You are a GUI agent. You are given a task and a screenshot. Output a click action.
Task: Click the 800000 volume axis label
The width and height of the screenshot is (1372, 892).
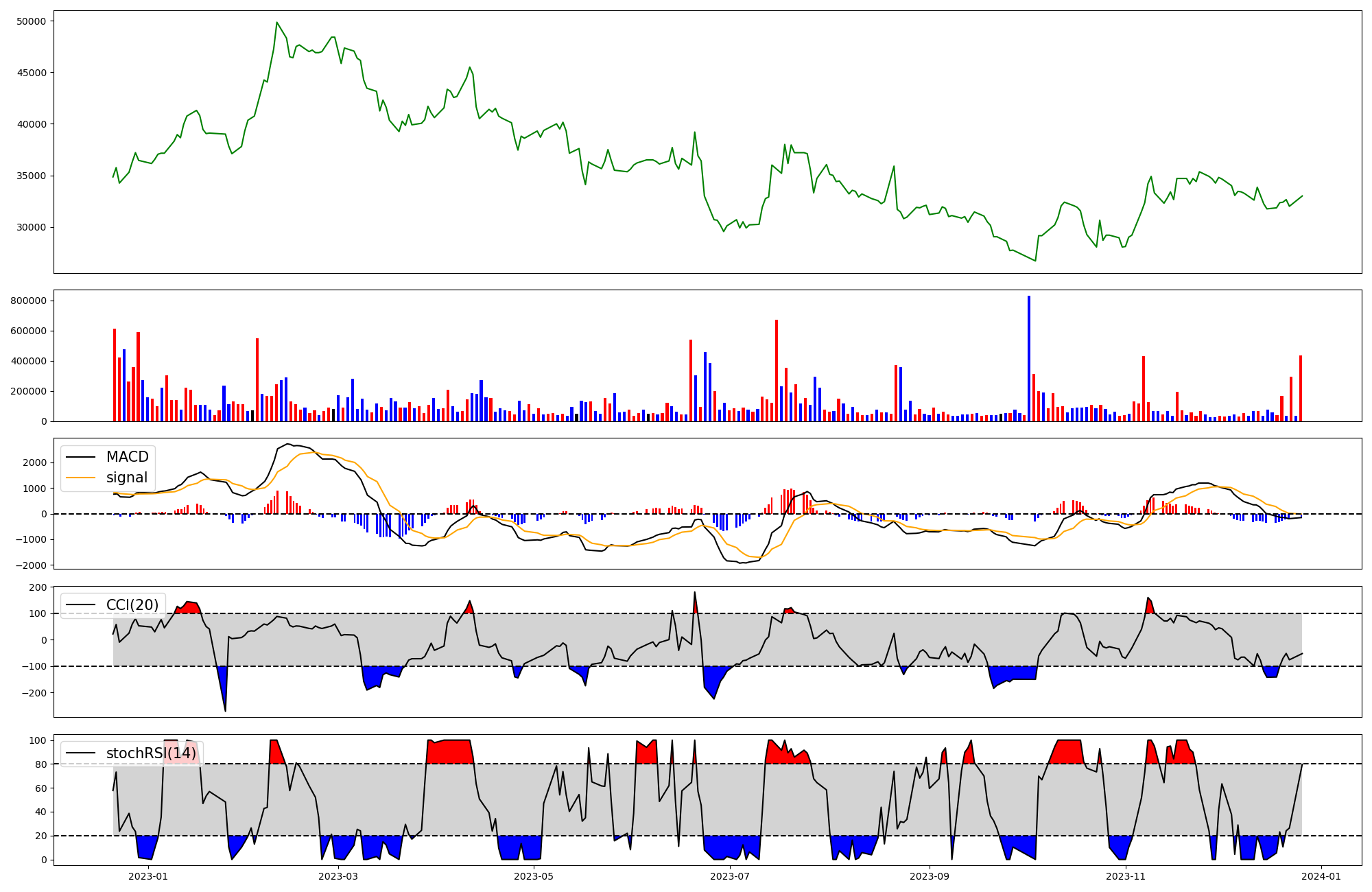coord(29,301)
